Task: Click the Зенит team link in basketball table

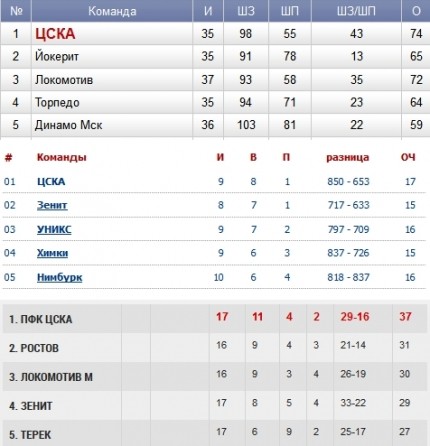Action: 52,205
